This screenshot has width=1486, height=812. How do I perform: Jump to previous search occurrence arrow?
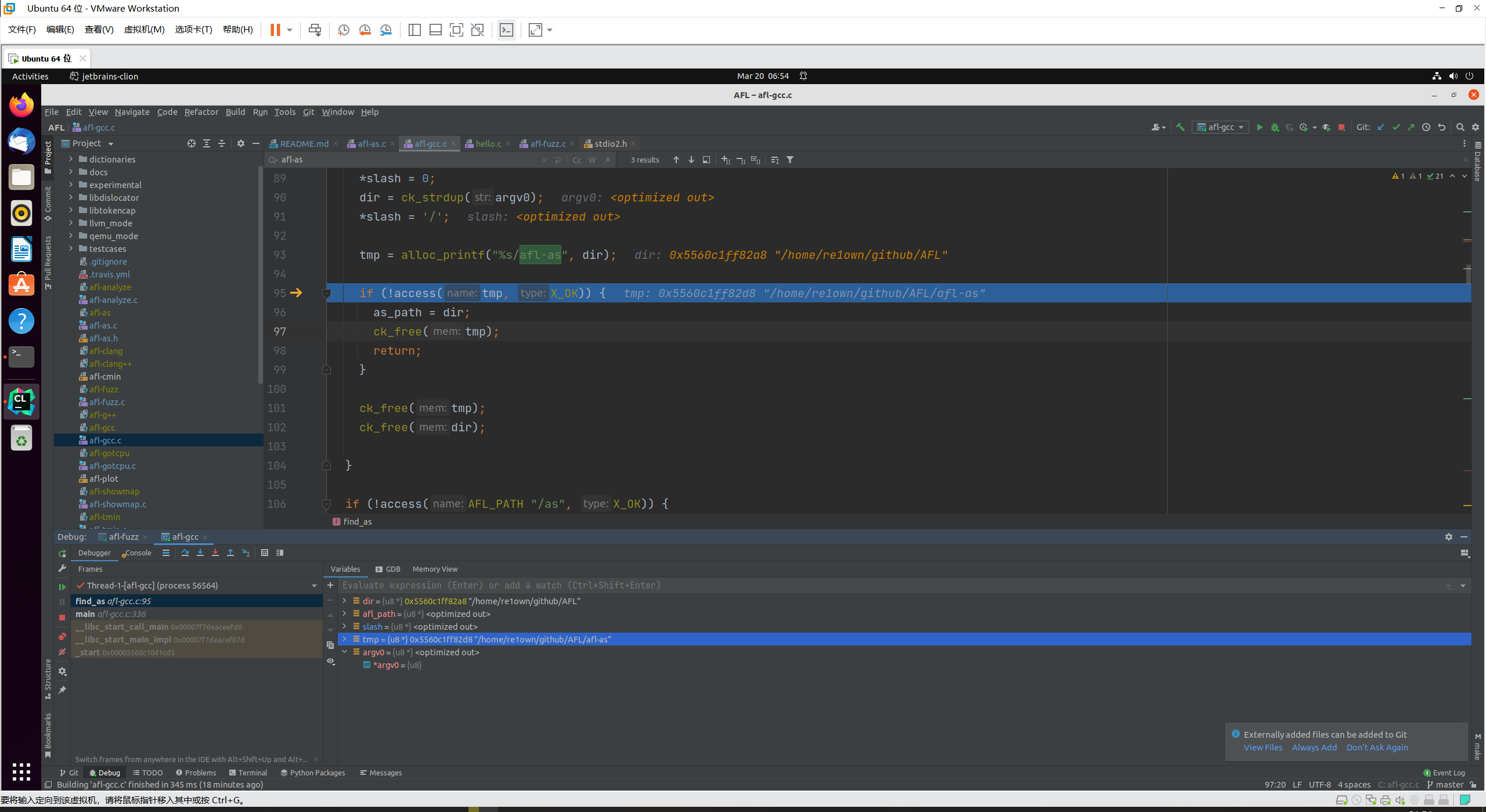[x=676, y=160]
